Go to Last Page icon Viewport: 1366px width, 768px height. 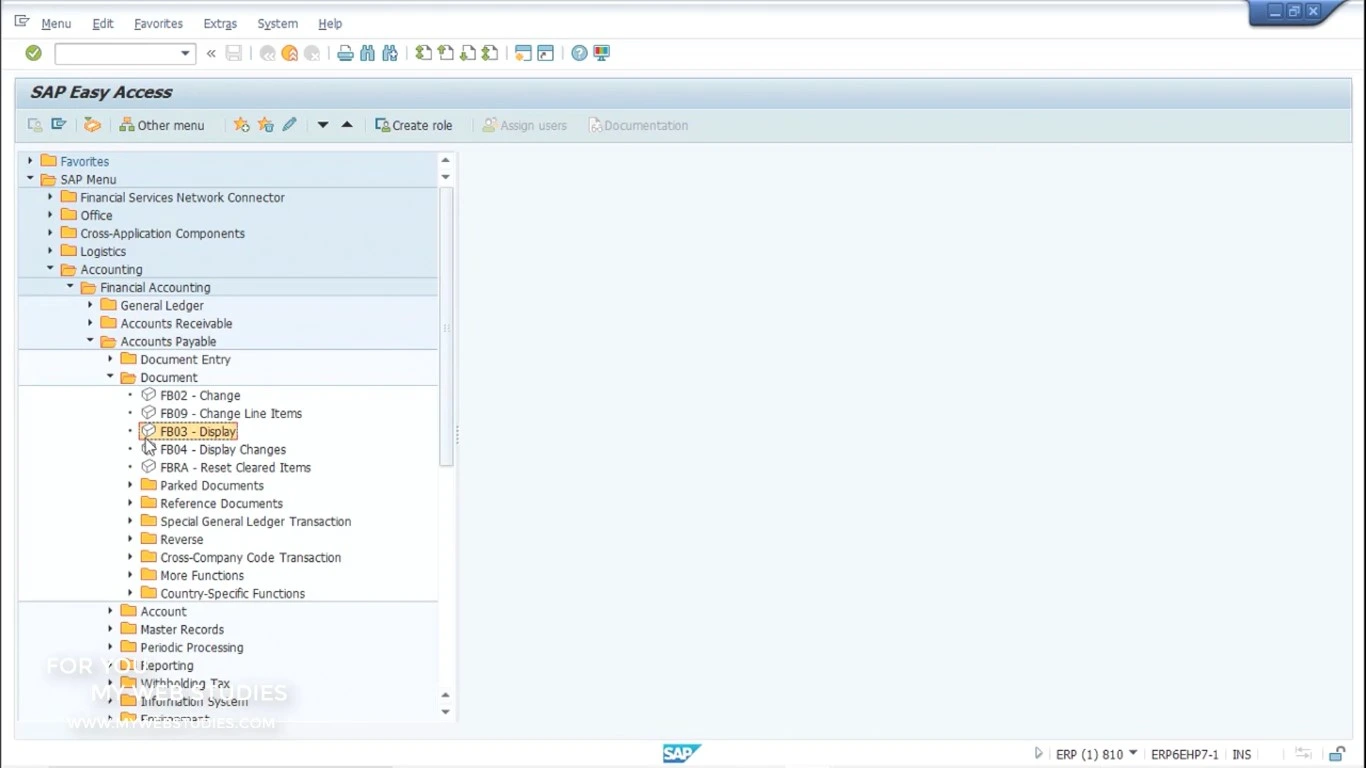(490, 53)
